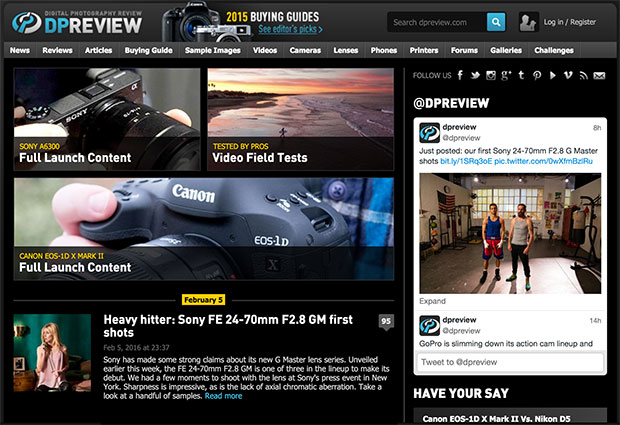620x425 pixels.
Task: Open DPReview's Facebook page icon
Action: (460, 75)
